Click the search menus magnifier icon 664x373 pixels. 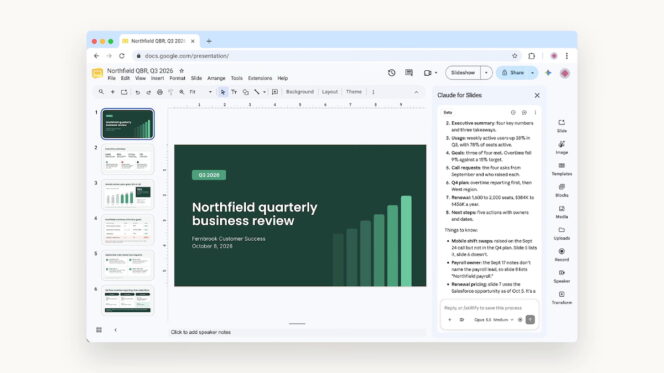(x=101, y=92)
